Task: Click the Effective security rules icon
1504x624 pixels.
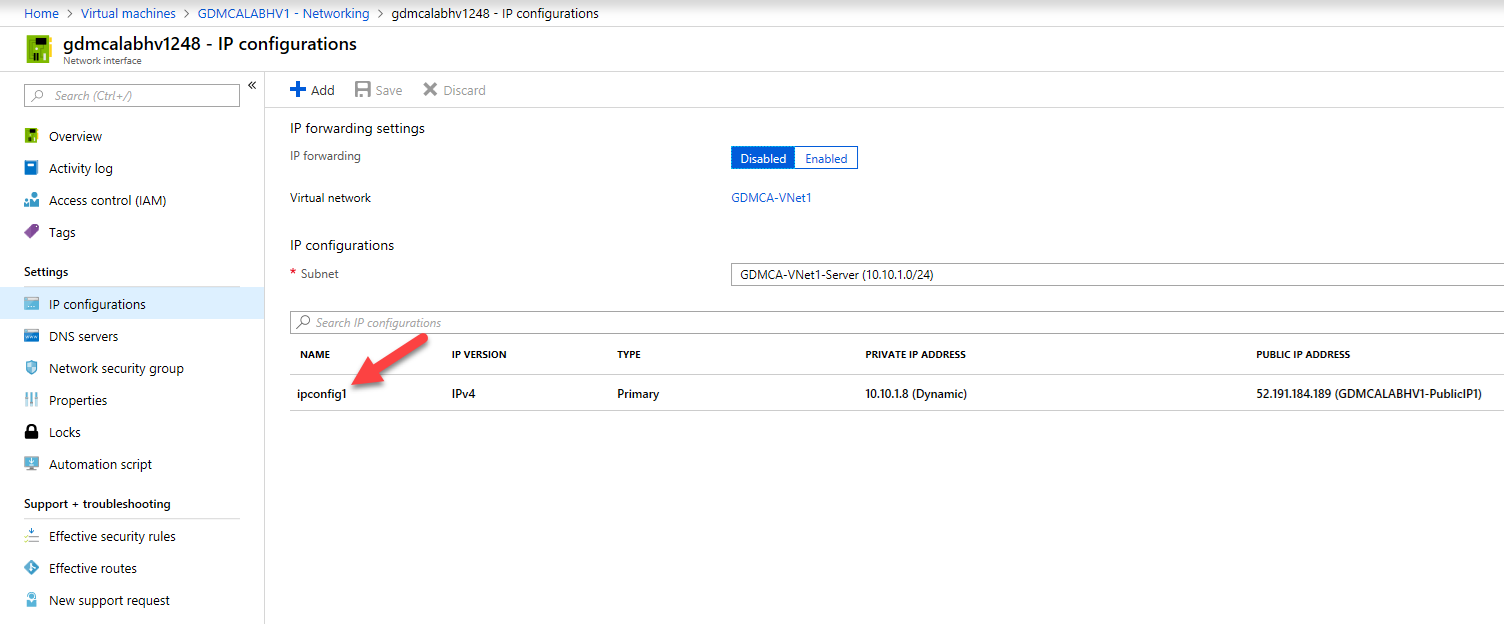Action: 31,536
